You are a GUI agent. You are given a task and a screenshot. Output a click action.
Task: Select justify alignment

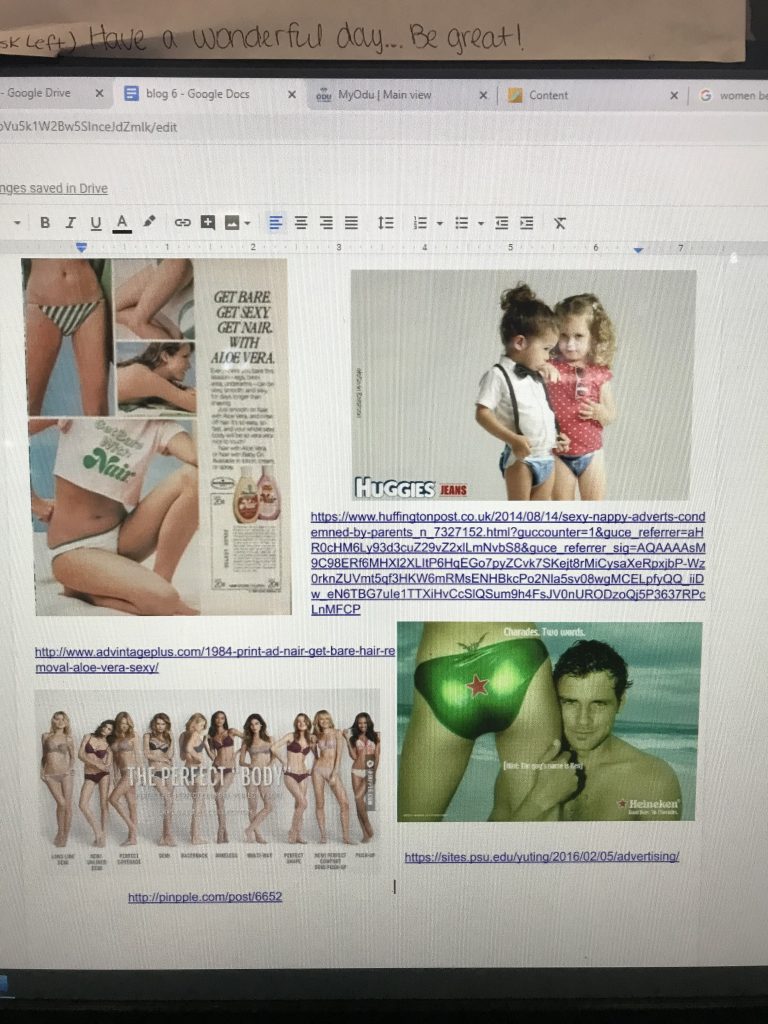pyautogui.click(x=351, y=223)
